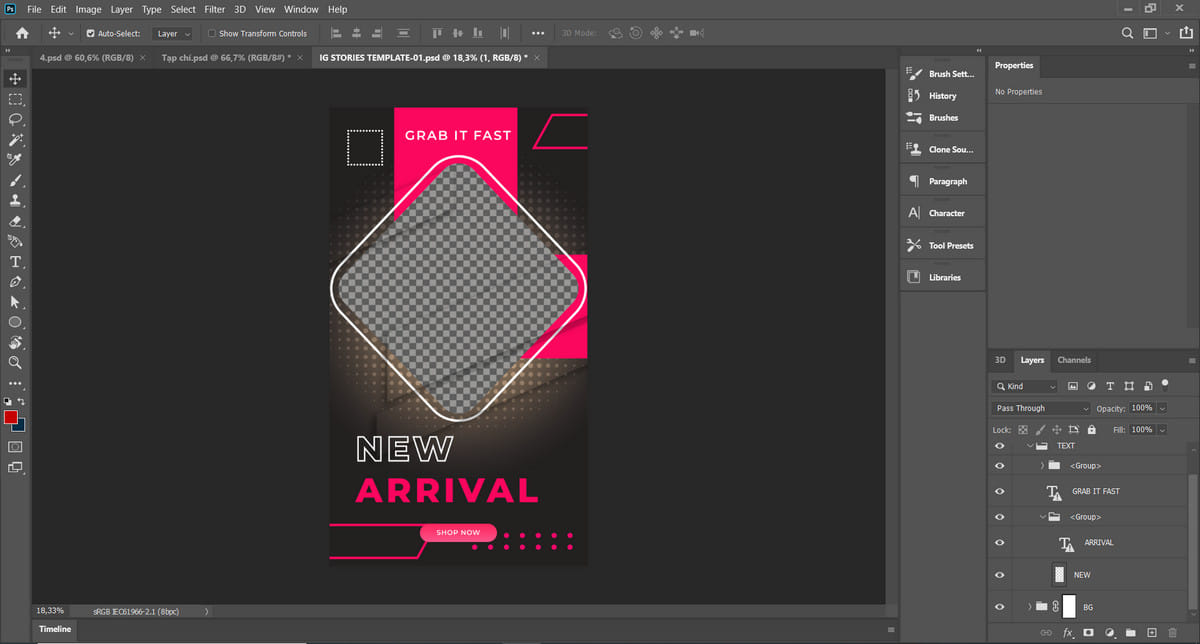Open the Filter menu
This screenshot has width=1200, height=644.
coord(214,9)
